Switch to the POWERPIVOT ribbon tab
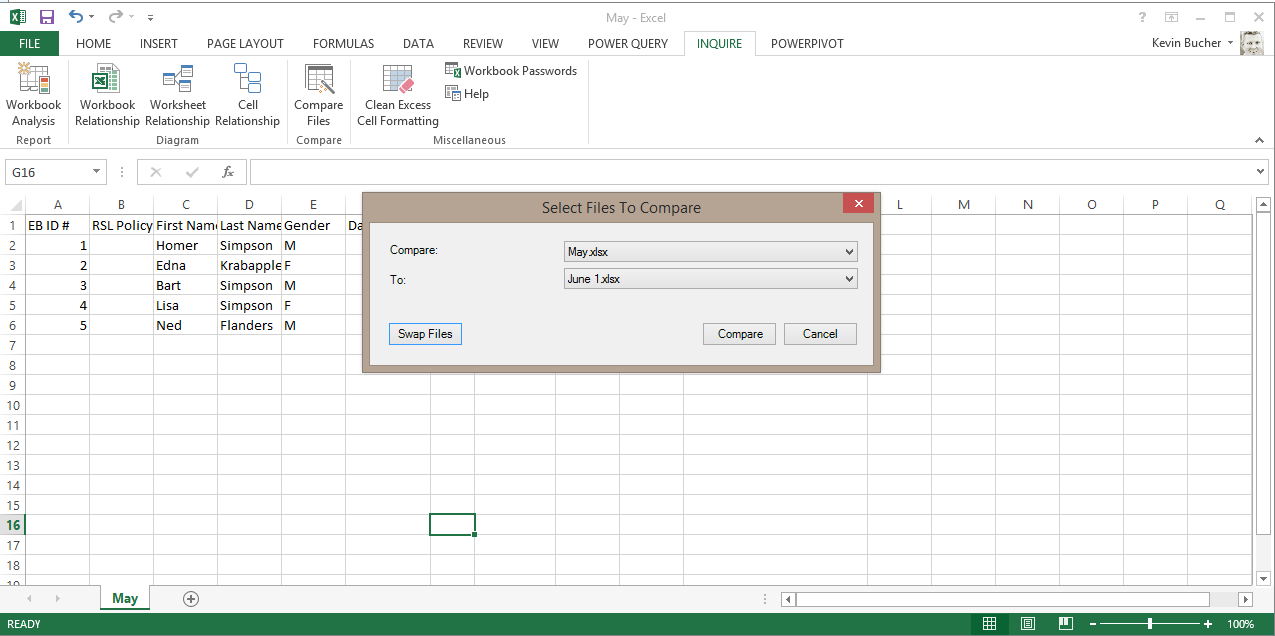The image size is (1275, 636). pos(807,43)
